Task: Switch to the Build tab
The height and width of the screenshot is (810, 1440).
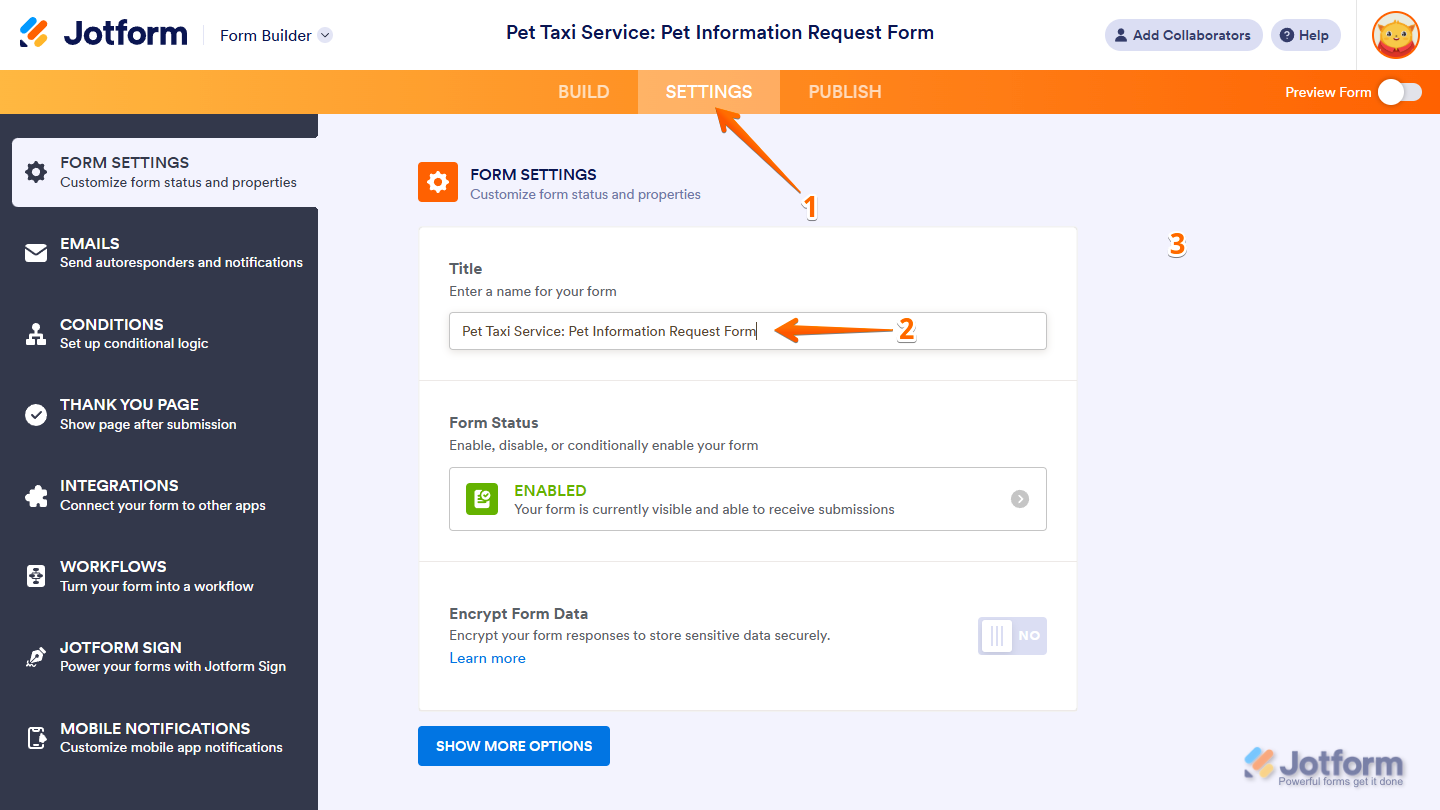Action: 583,92
